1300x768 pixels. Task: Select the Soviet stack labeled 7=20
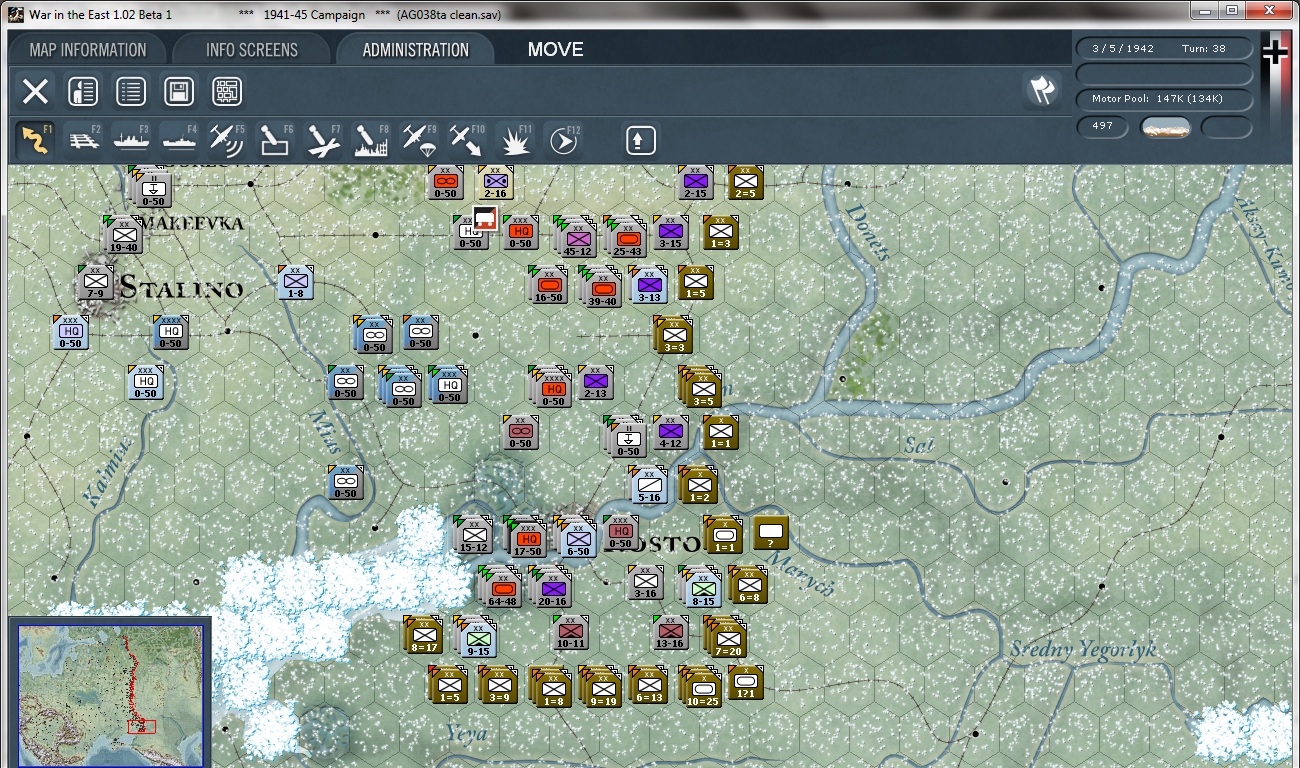pos(726,637)
